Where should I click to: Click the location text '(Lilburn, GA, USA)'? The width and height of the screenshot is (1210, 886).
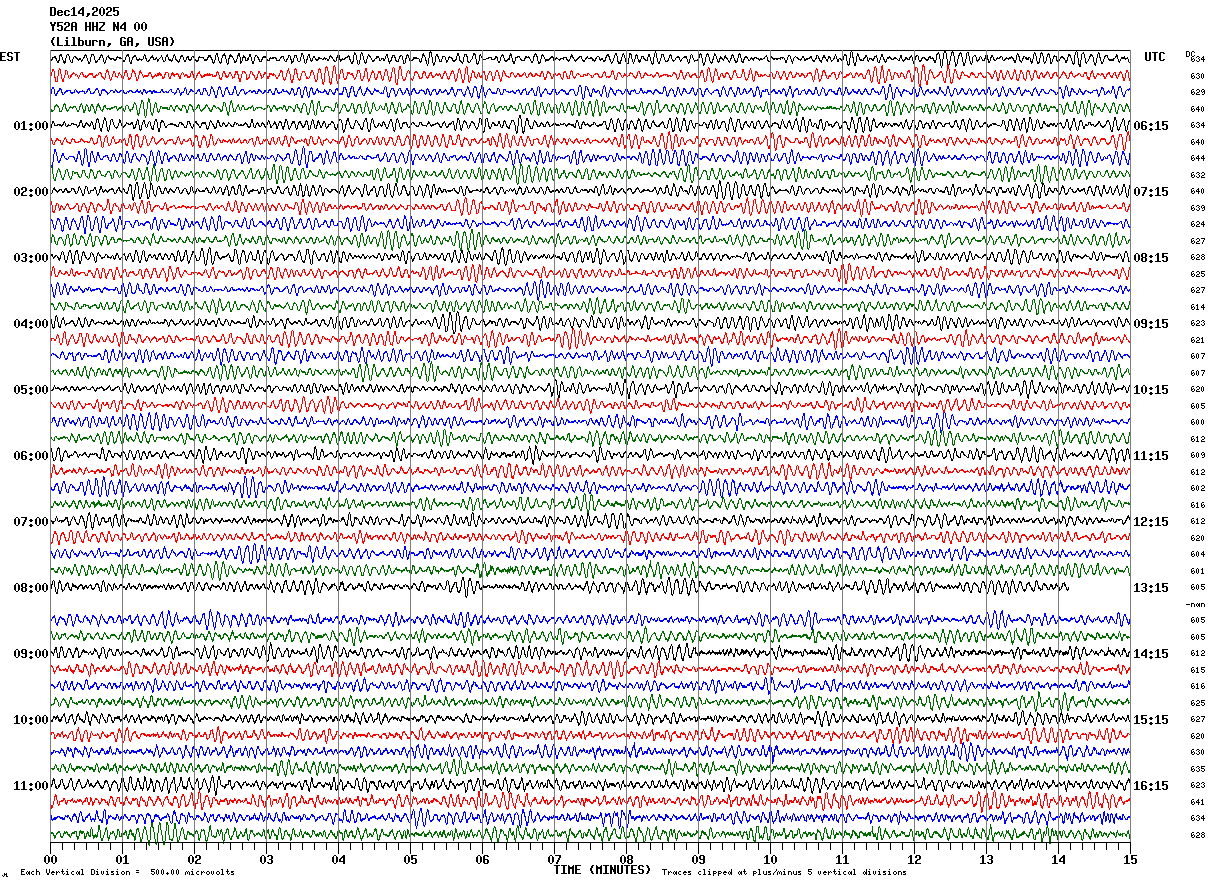point(112,42)
